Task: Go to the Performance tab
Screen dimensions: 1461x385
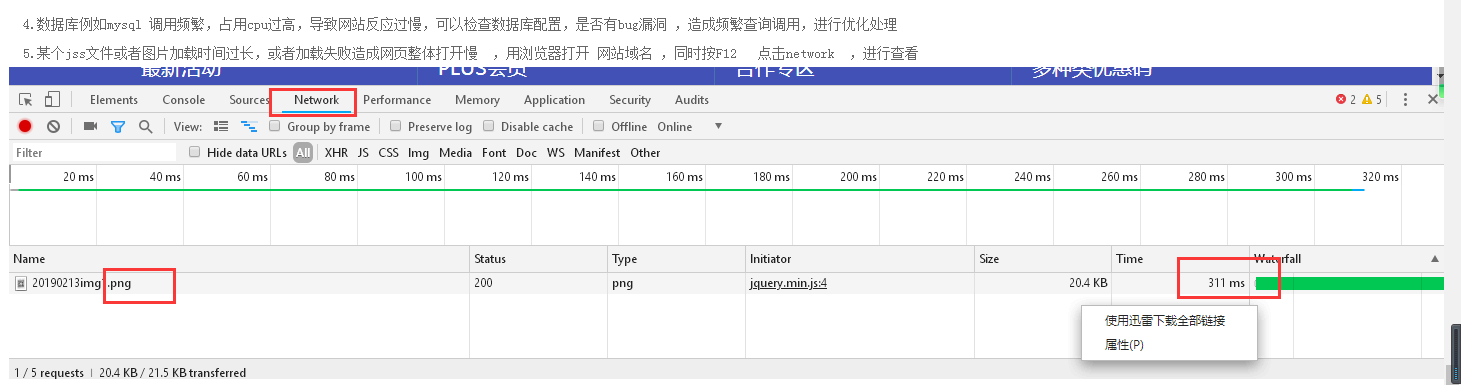Action: pyautogui.click(x=397, y=100)
